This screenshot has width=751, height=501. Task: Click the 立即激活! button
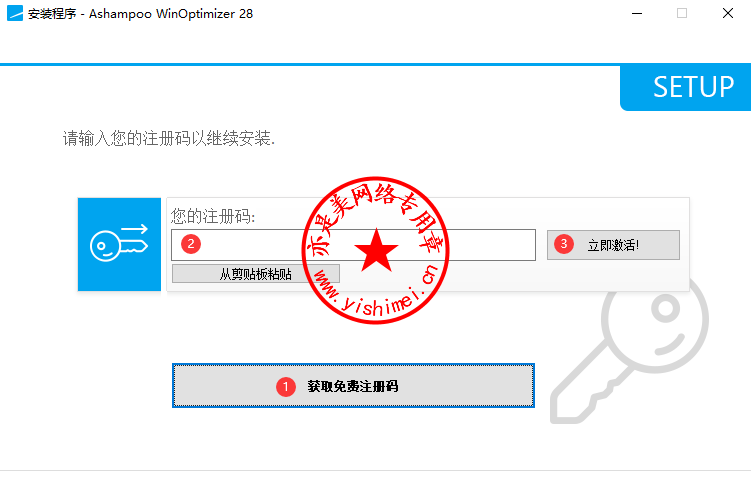click(613, 245)
